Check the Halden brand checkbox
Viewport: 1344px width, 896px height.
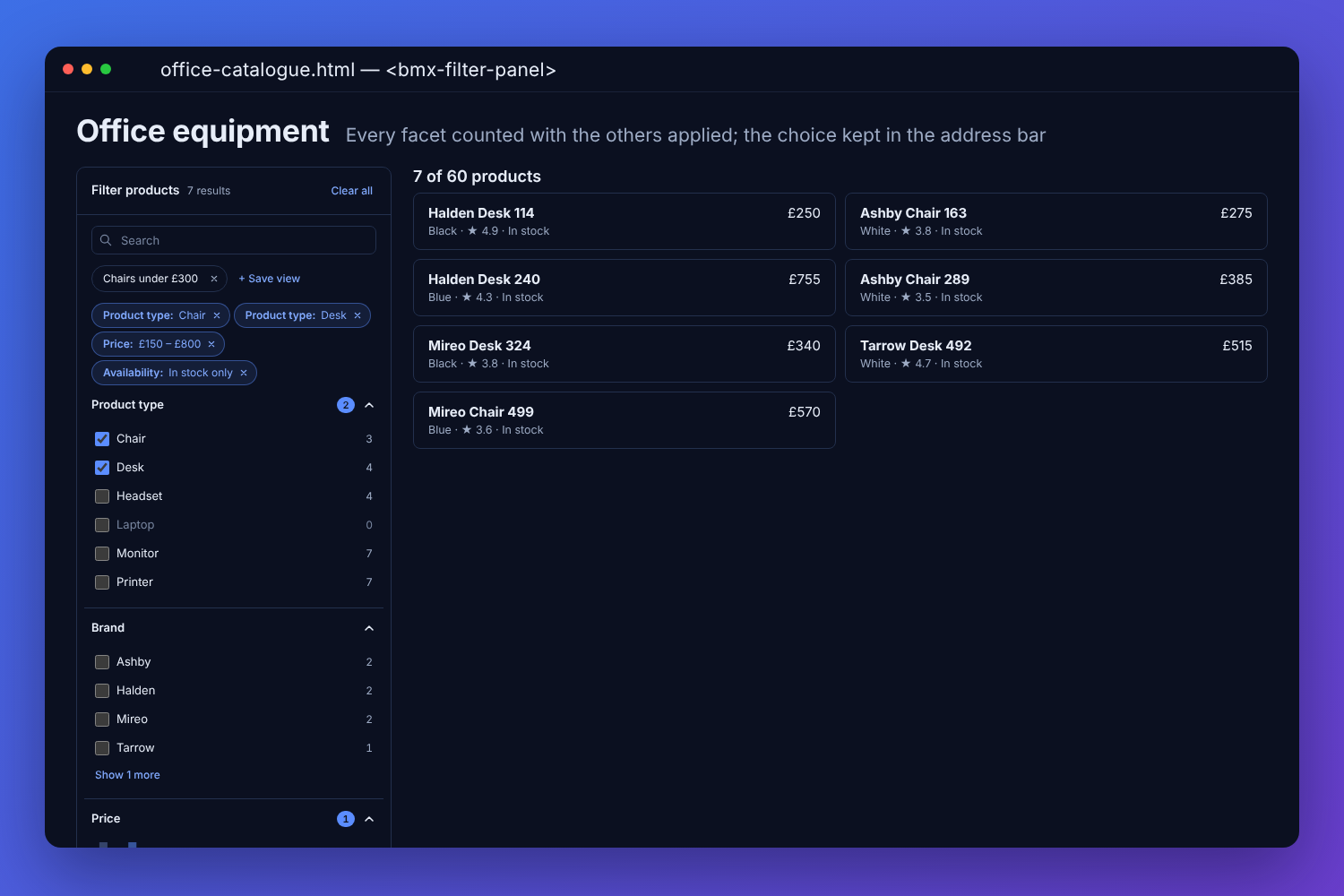pos(102,691)
